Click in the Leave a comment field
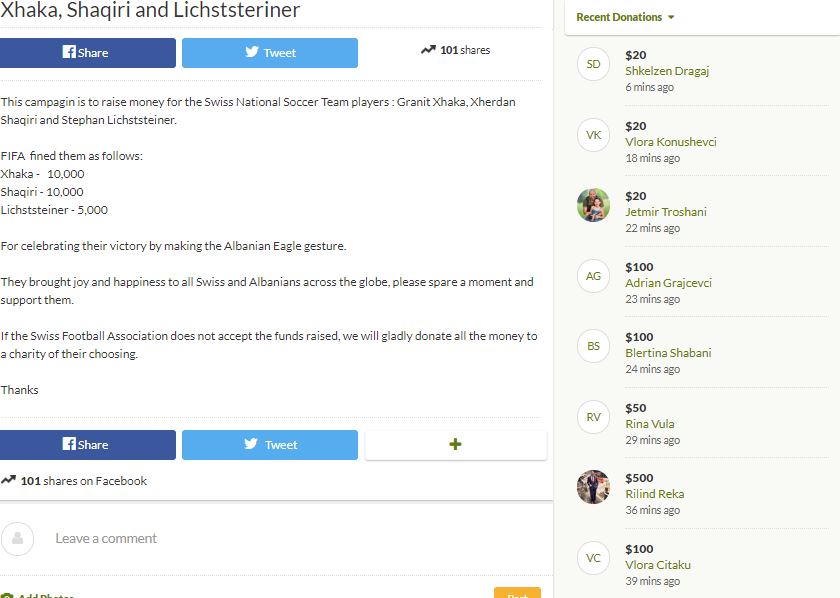840x598 pixels. coord(290,538)
